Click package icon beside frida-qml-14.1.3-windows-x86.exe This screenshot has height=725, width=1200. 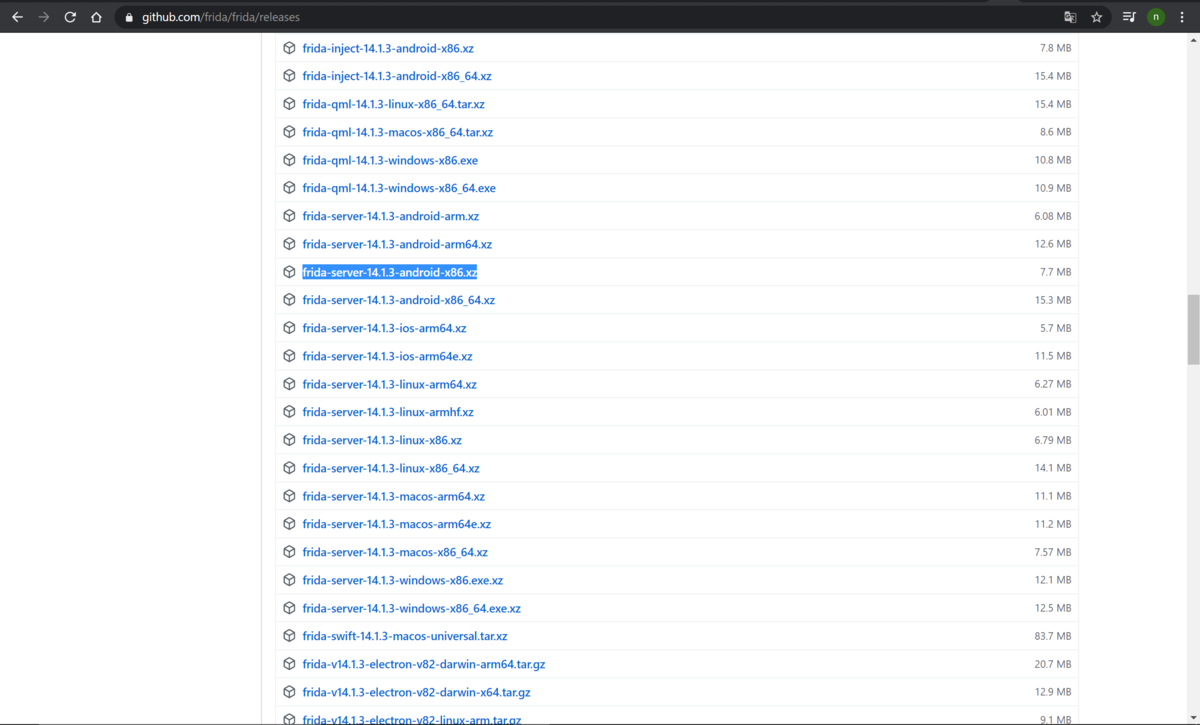coord(289,160)
